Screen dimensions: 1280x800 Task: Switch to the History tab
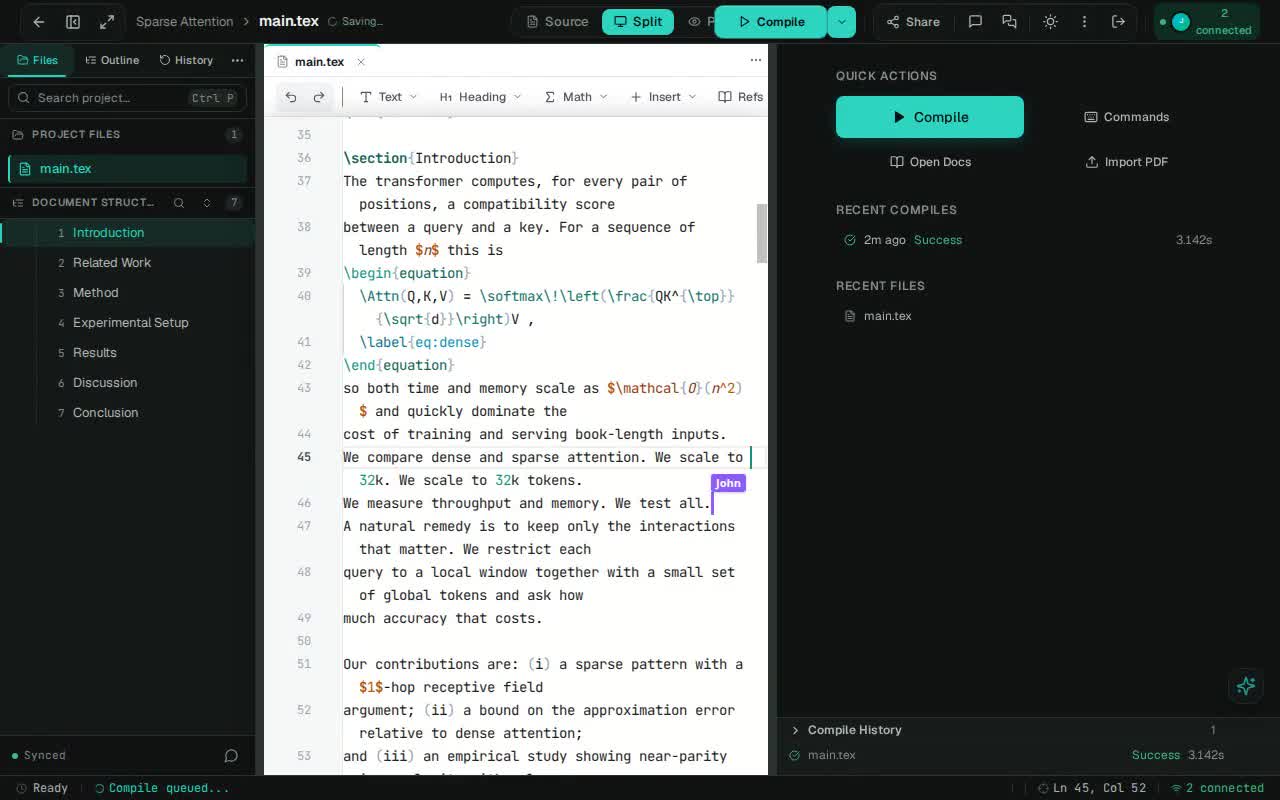click(186, 60)
